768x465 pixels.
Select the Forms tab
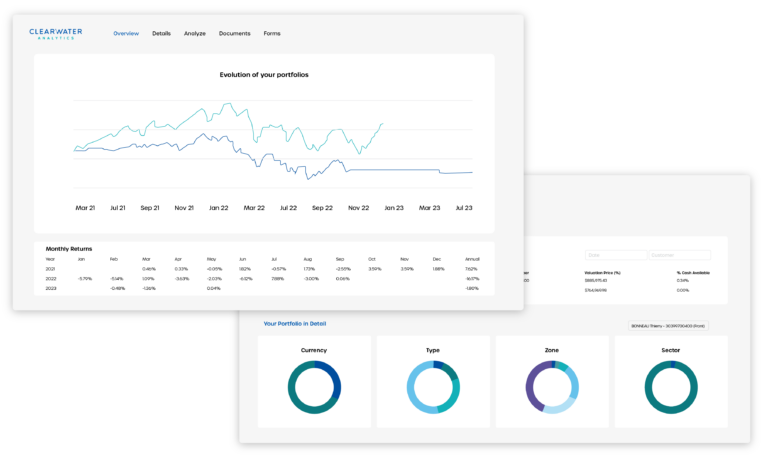(x=272, y=34)
